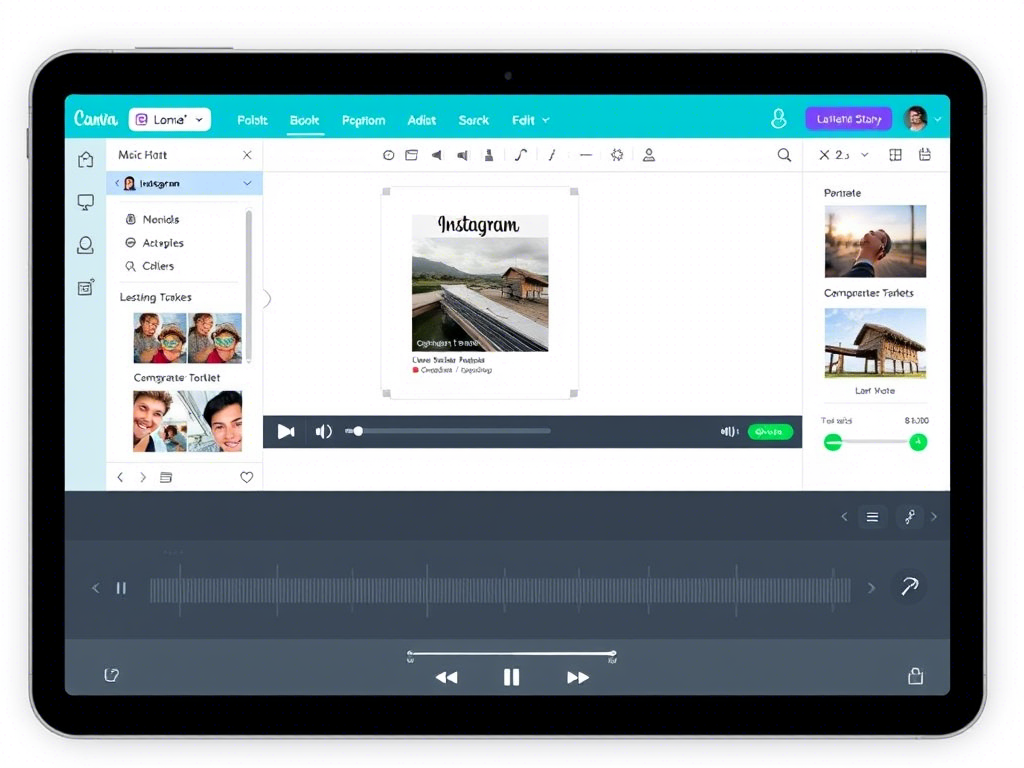This screenshot has width=1024, height=768.
Task: Click the preview progress slider
Action: point(448,431)
